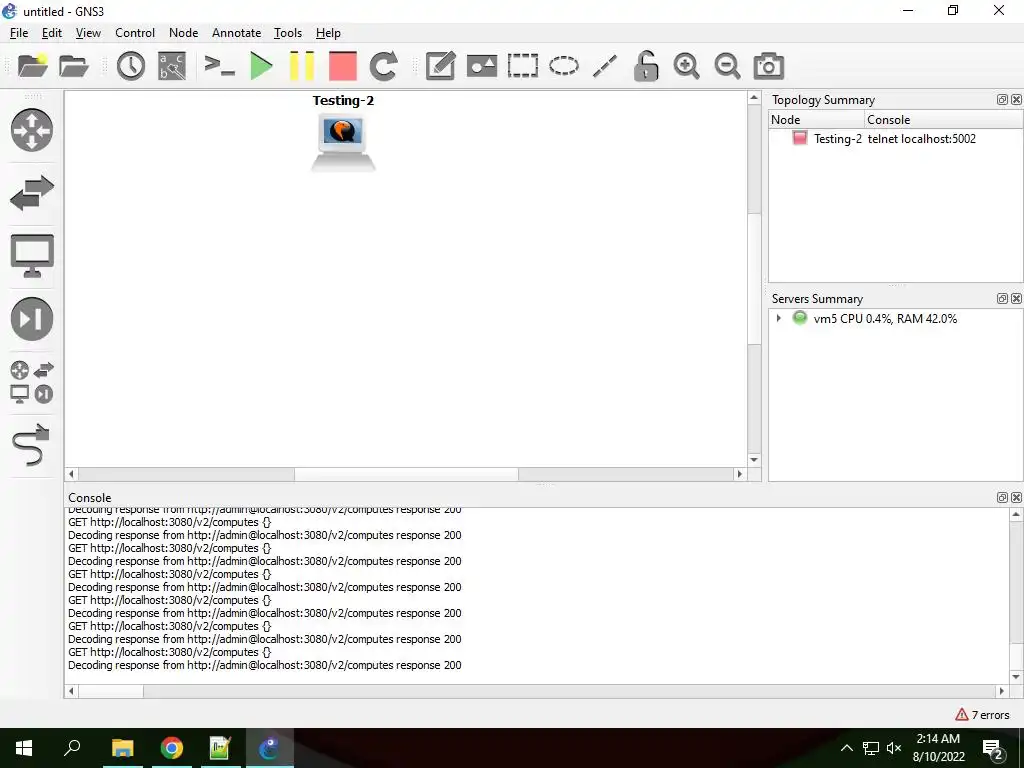
Task: Start all nodes with green play
Action: (x=261, y=66)
